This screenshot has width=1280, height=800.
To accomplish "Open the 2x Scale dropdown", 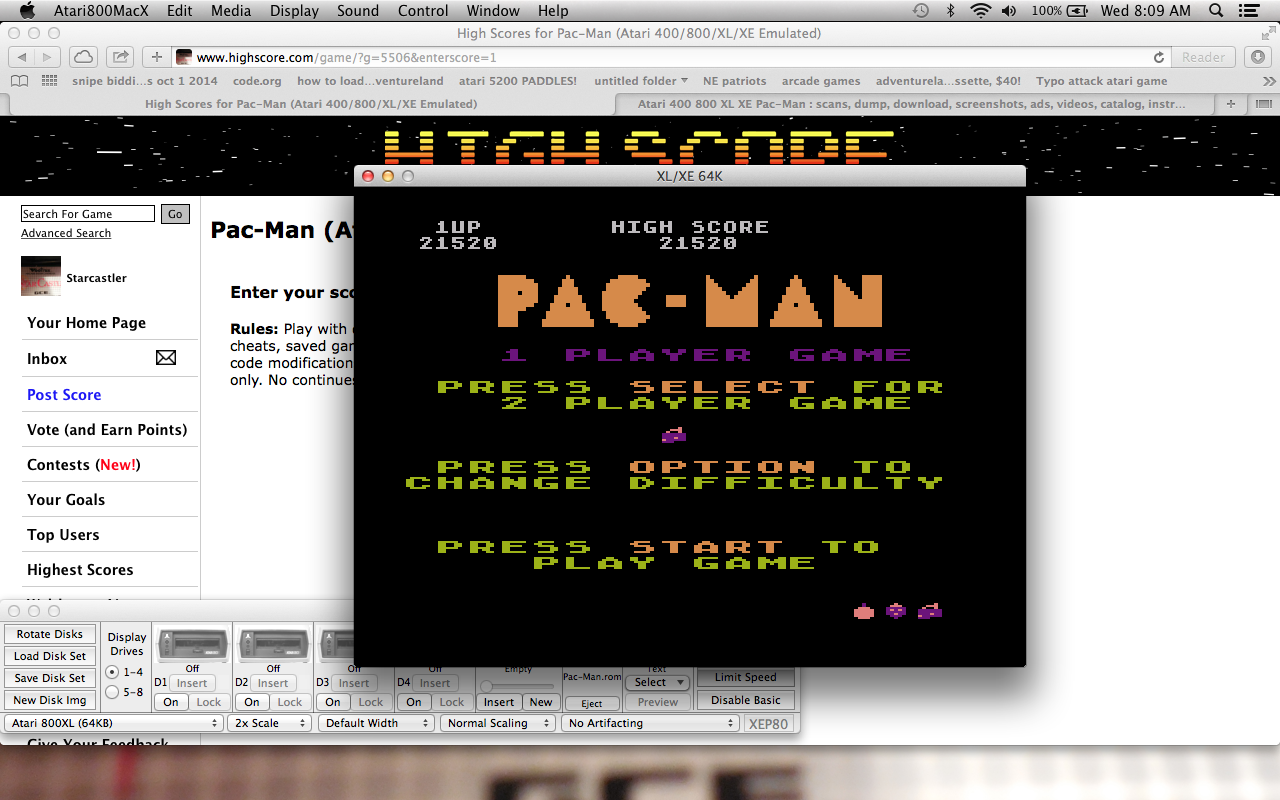I will (x=268, y=723).
